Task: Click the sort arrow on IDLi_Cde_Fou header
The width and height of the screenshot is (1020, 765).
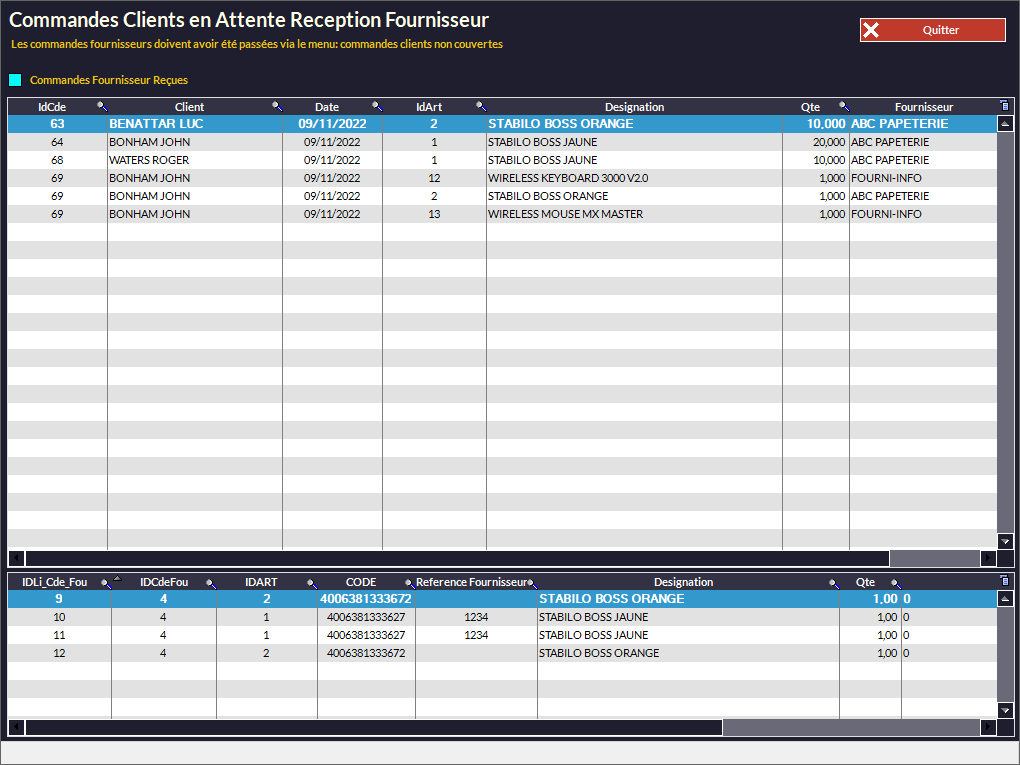Action: [117, 579]
